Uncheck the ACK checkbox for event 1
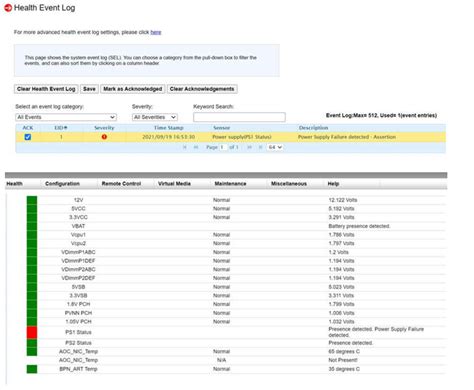 tap(28, 137)
